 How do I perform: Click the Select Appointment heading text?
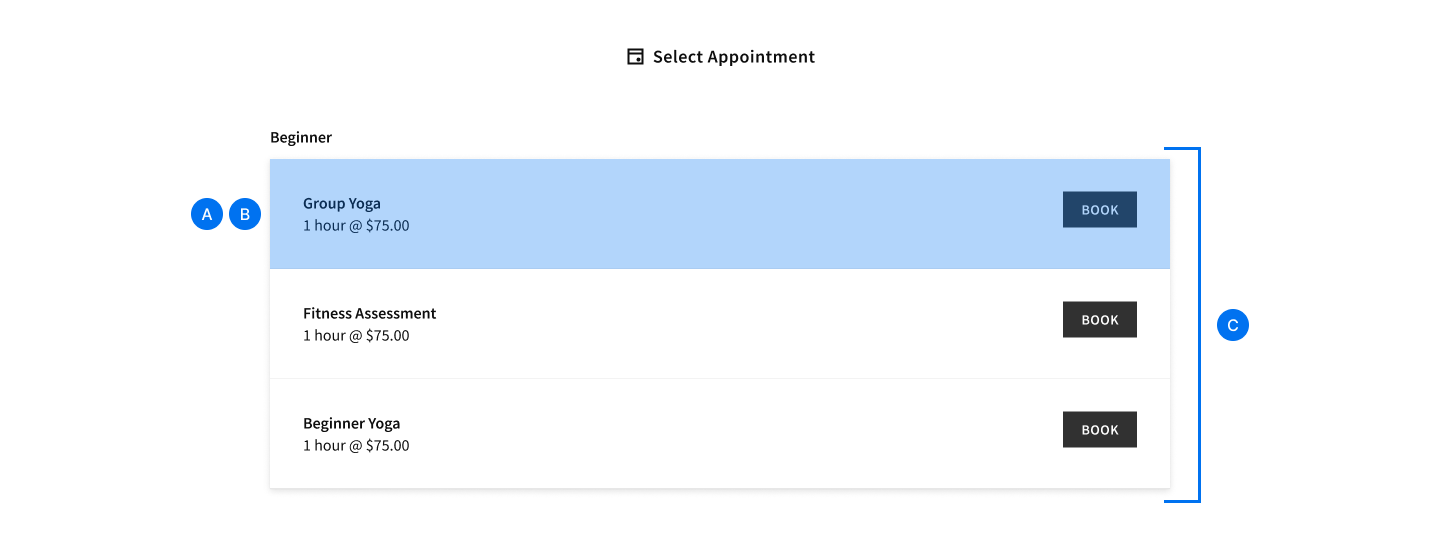pyautogui.click(x=734, y=57)
